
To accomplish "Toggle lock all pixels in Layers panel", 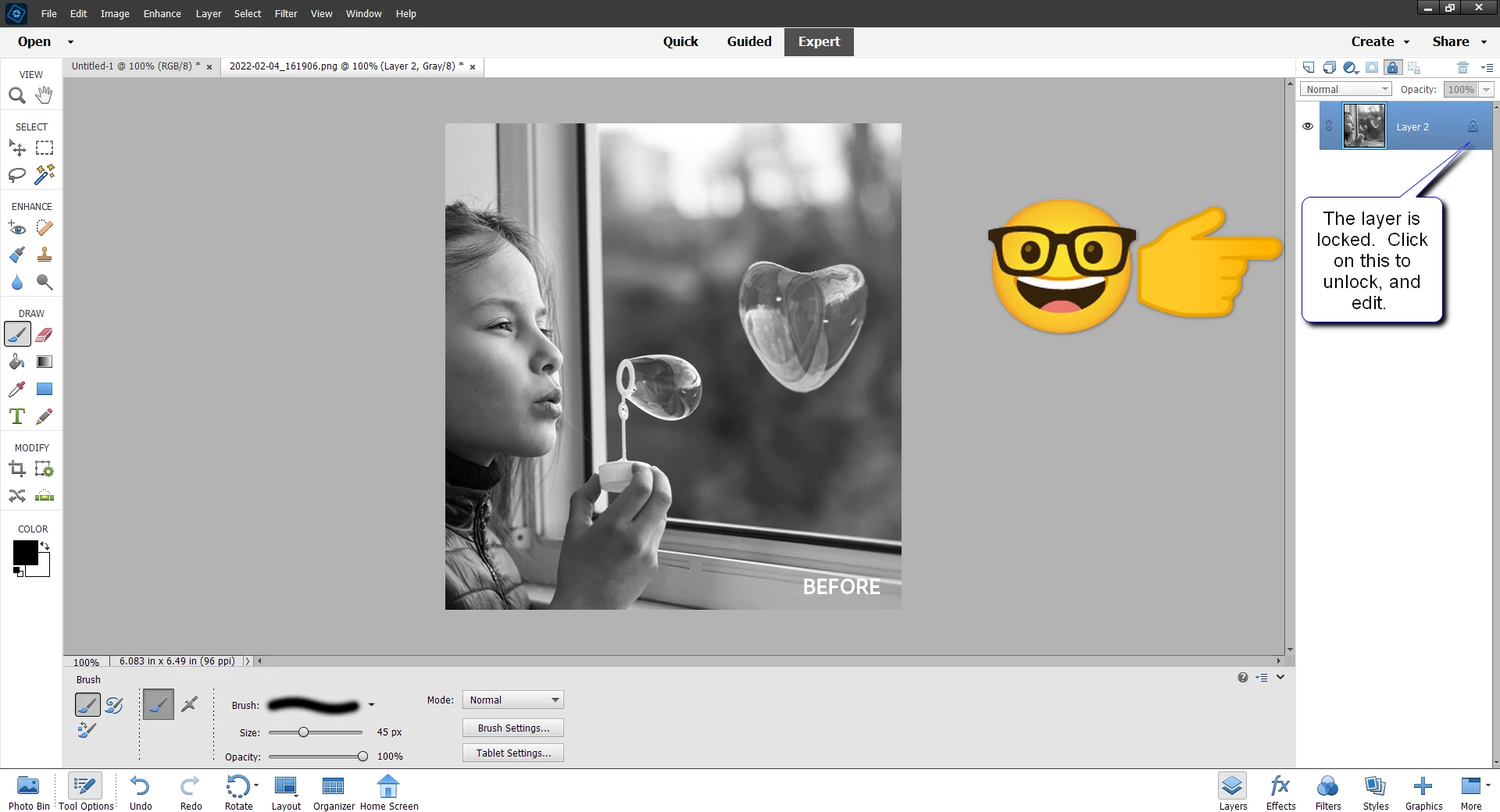I will pyautogui.click(x=1393, y=68).
